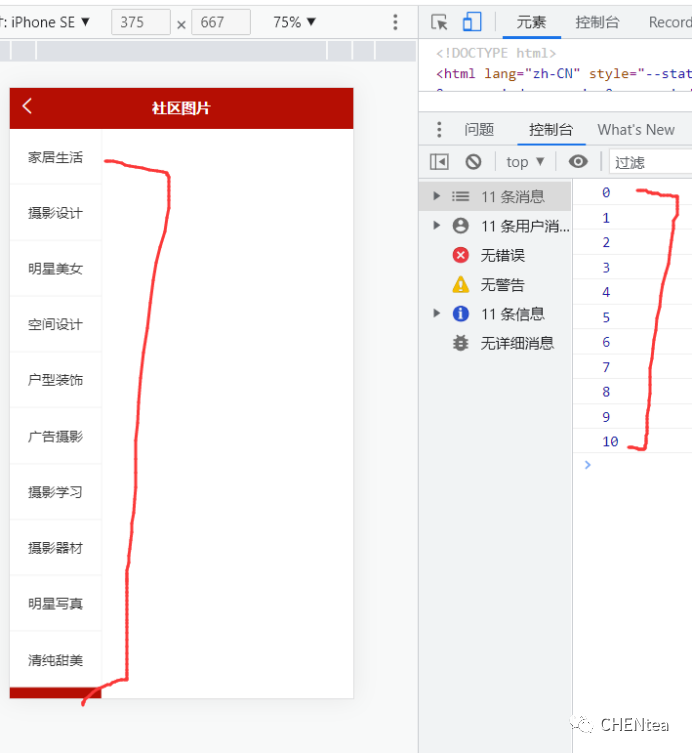This screenshot has height=753, width=692.
Task: Click the verbose bug icon
Action: pyautogui.click(x=461, y=343)
